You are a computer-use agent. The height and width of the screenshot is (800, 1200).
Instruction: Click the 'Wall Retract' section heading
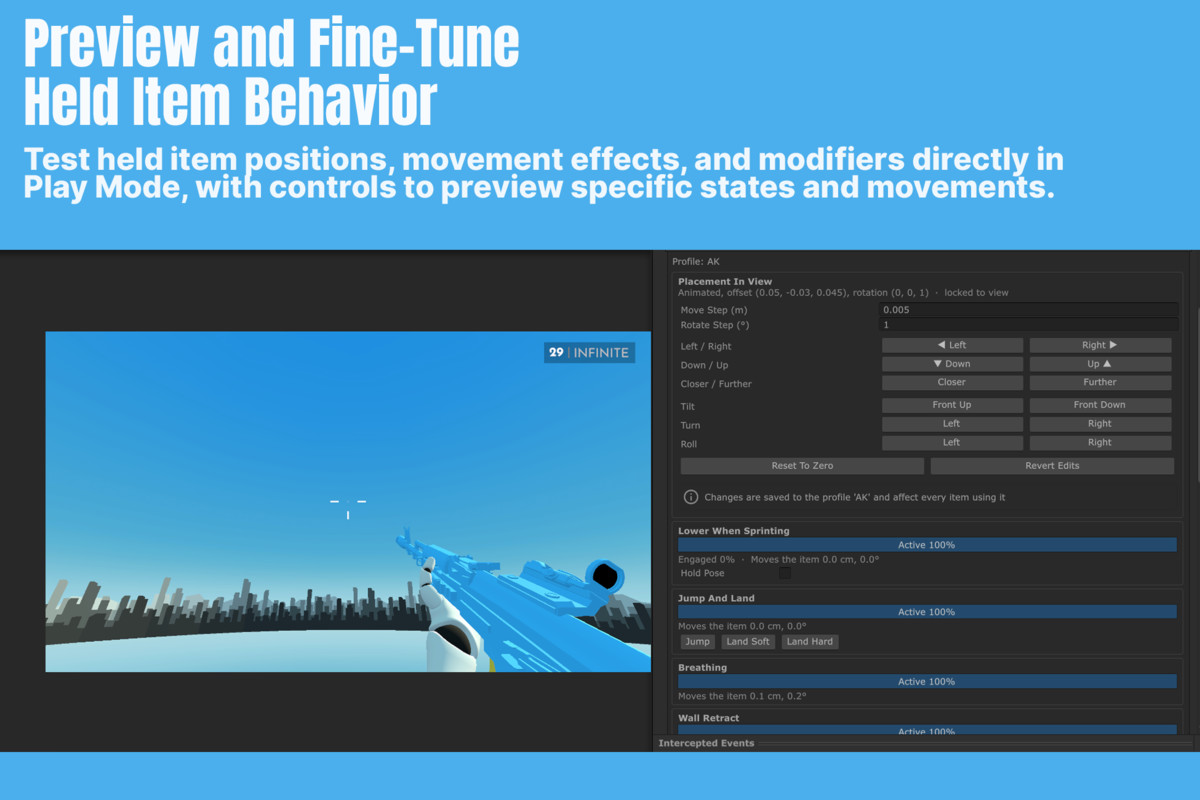click(708, 718)
